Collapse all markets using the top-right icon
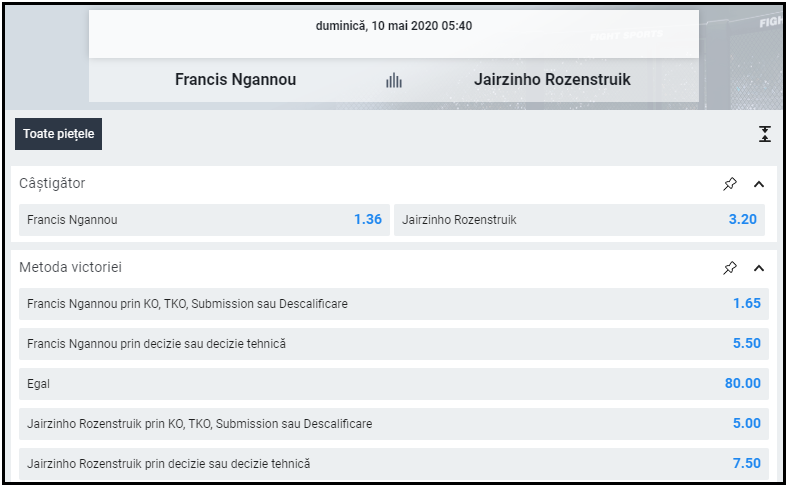787x487 pixels. pyautogui.click(x=764, y=134)
